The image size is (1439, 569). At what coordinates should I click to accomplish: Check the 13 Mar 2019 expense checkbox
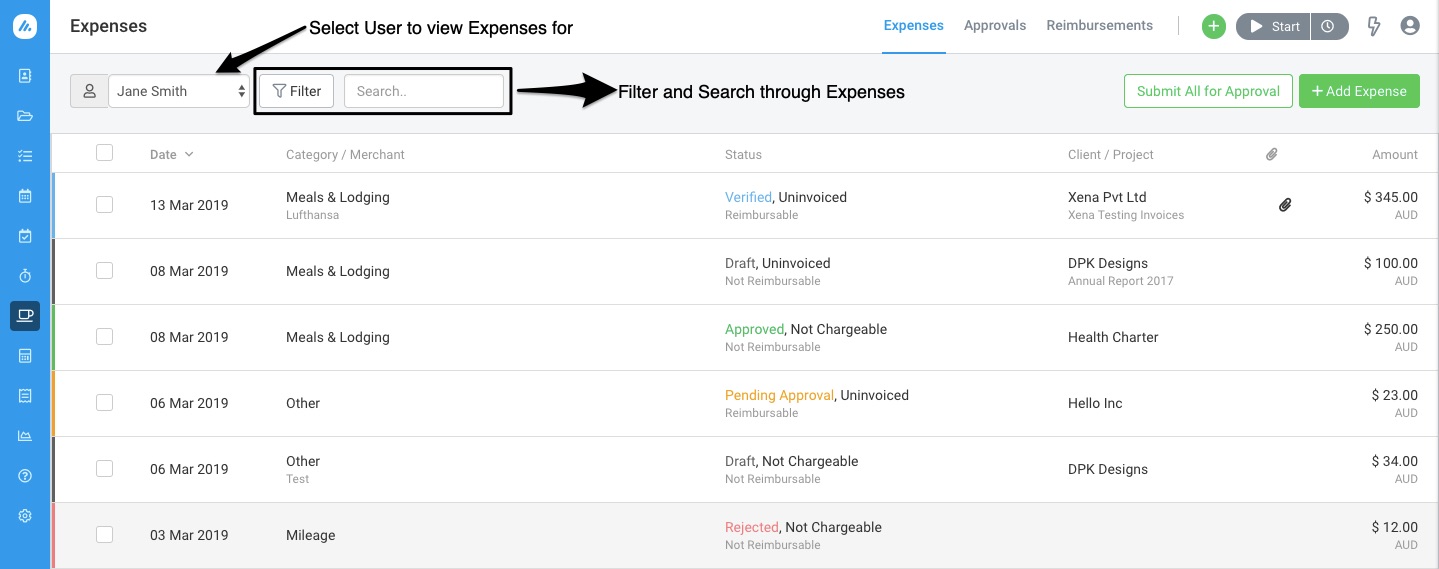tap(104, 204)
